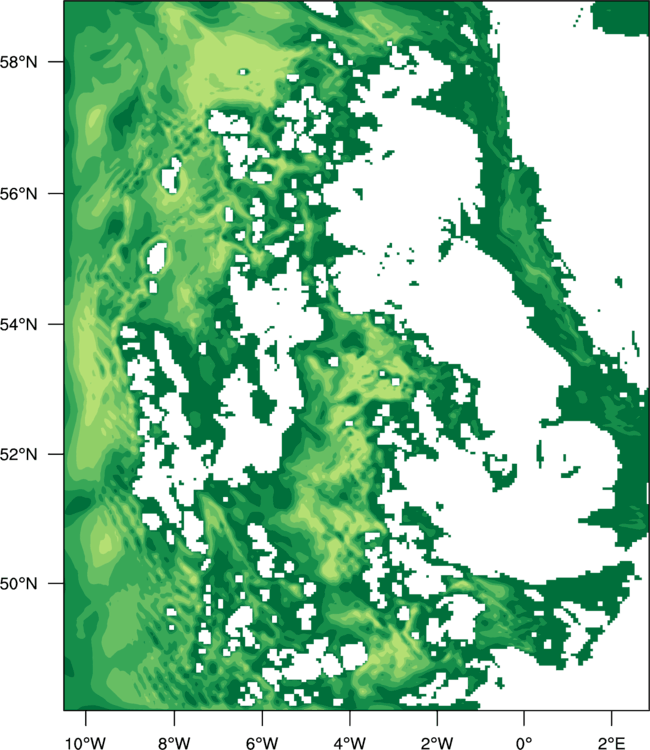
Task: Click the 4°W longitude label
Action: 350,743
